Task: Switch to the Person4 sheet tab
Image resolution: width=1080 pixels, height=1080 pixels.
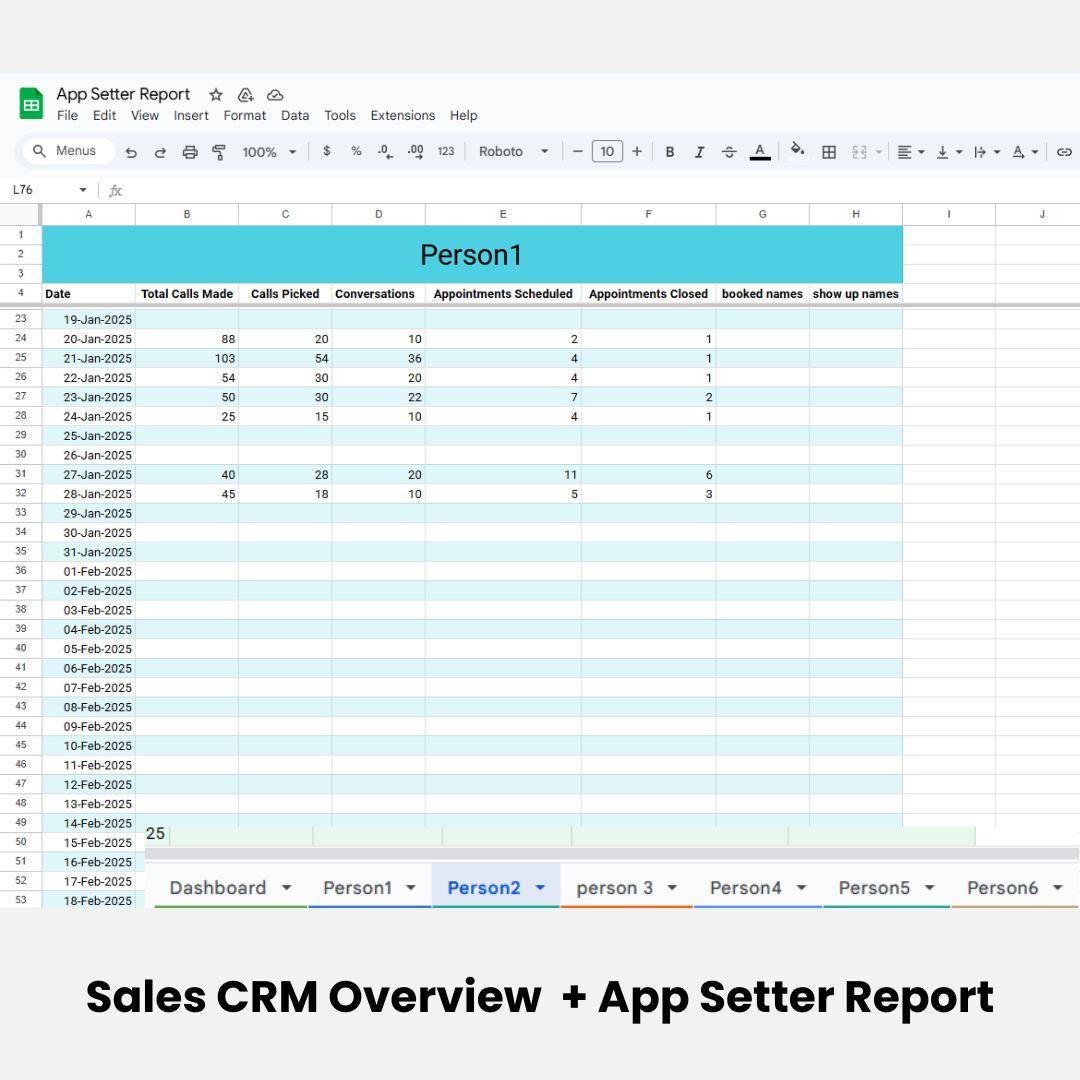Action: point(745,888)
